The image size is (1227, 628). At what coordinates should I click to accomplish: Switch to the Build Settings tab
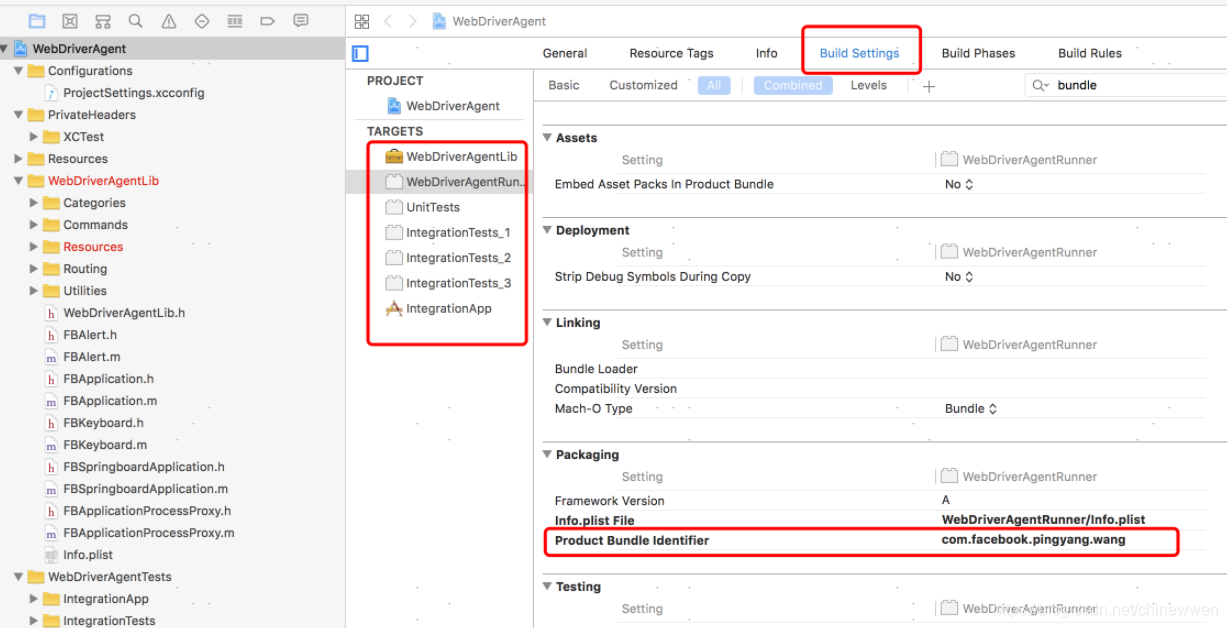click(859, 54)
